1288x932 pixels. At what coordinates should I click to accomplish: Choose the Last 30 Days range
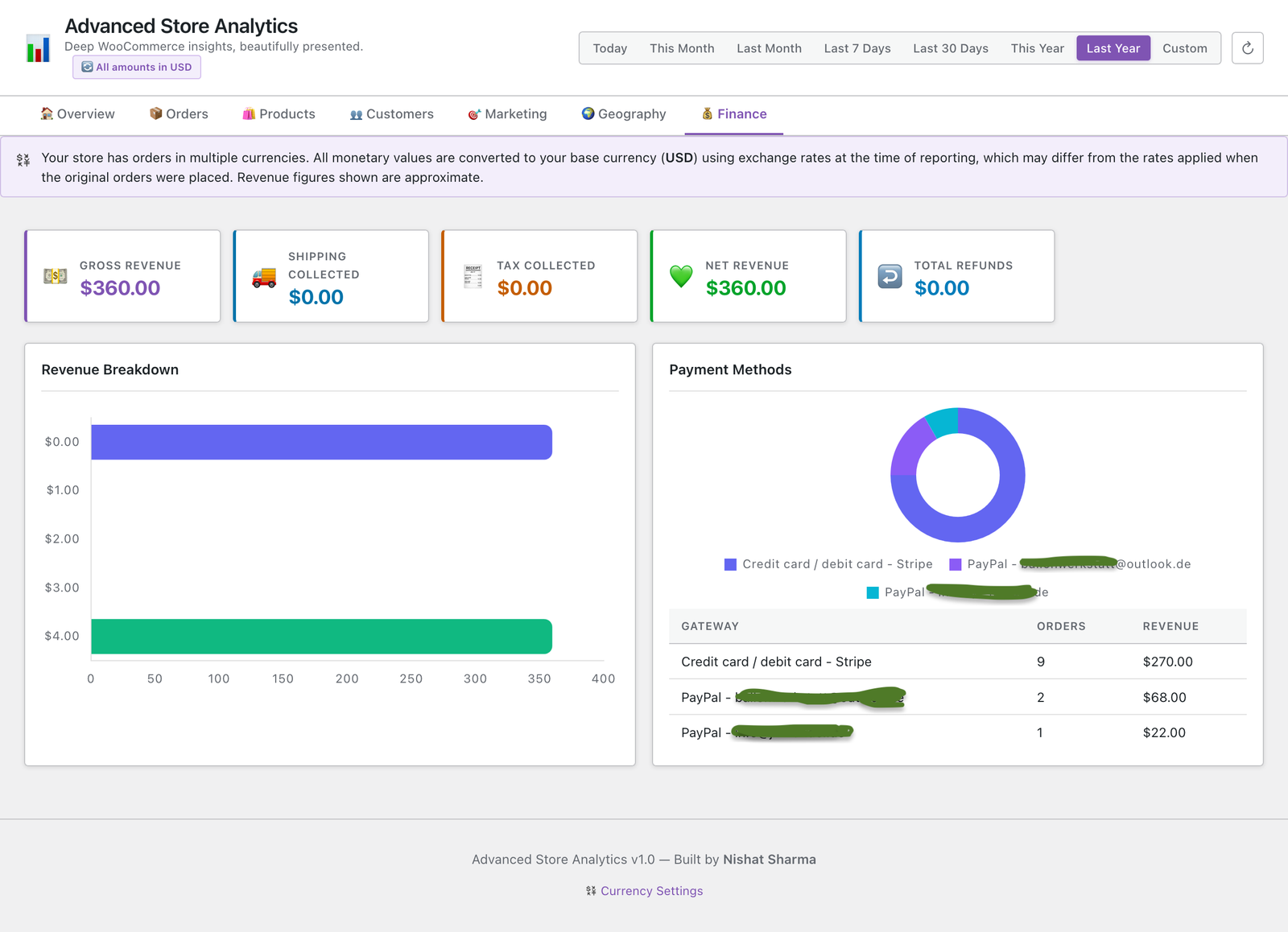coord(951,48)
